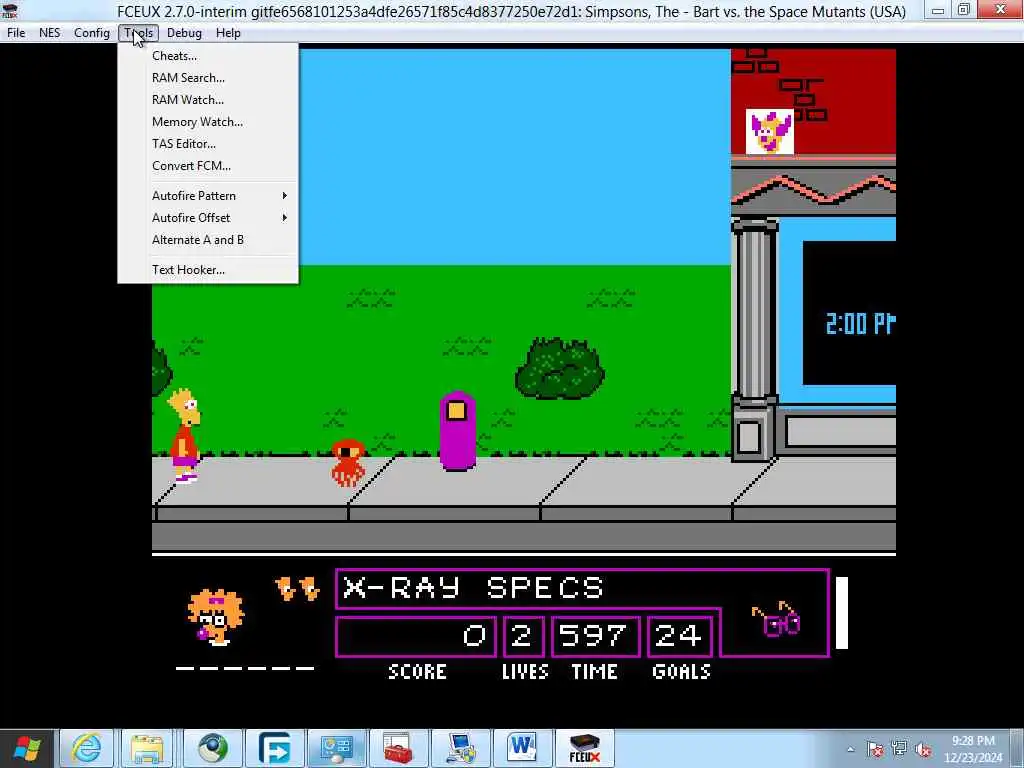Screen dimensions: 1024x768
Task: Switch to Microsoft Word on taskbar
Action: (x=522, y=749)
